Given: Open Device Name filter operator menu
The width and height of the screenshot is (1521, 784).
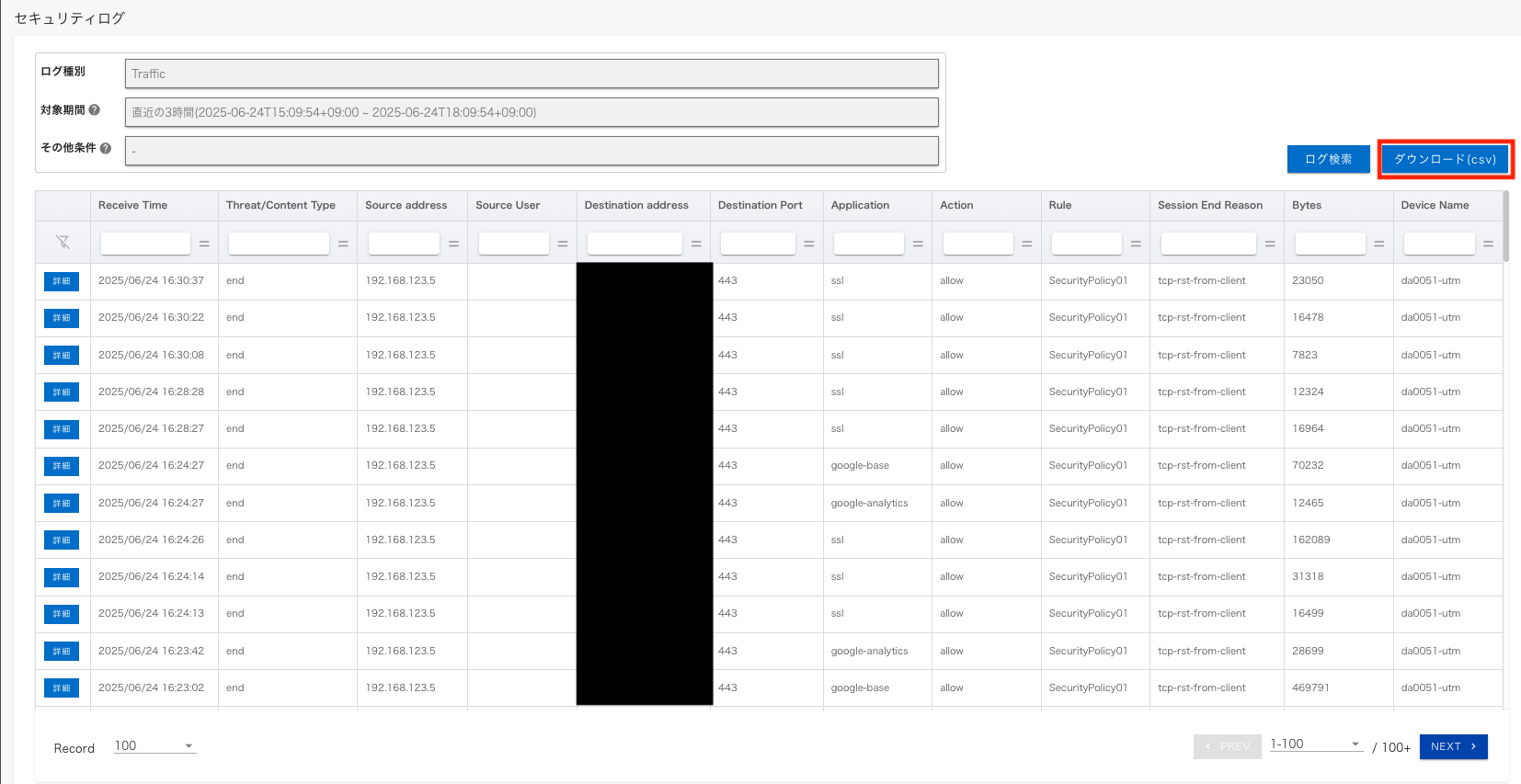Looking at the screenshot, I should pos(1488,244).
